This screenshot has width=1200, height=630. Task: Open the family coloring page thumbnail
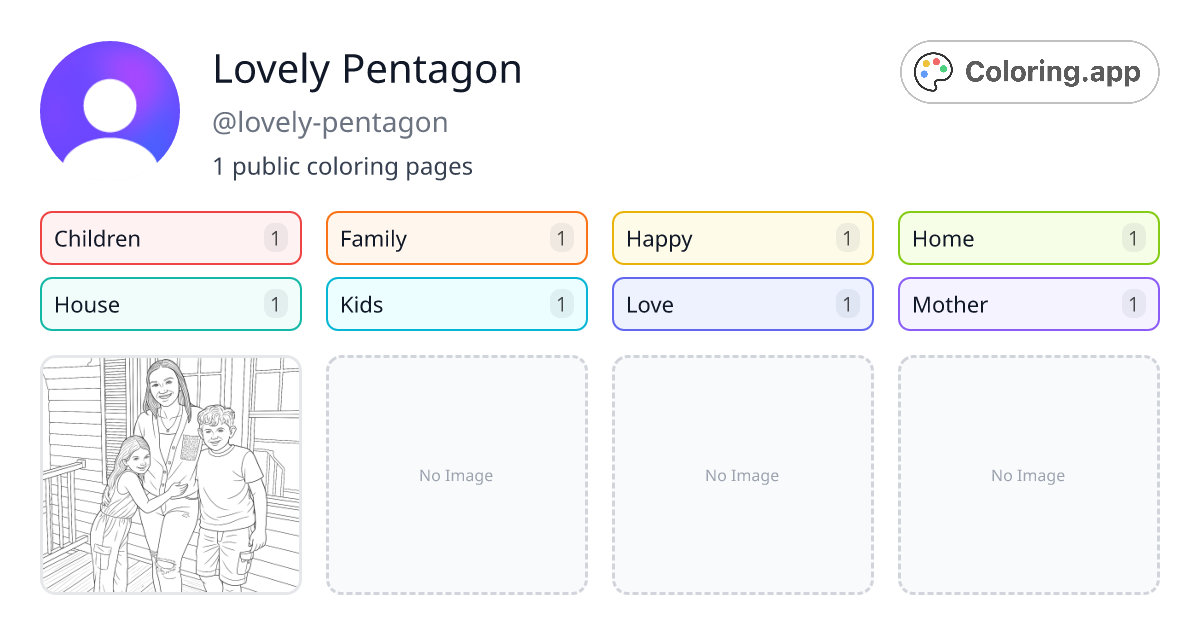[x=170, y=475]
